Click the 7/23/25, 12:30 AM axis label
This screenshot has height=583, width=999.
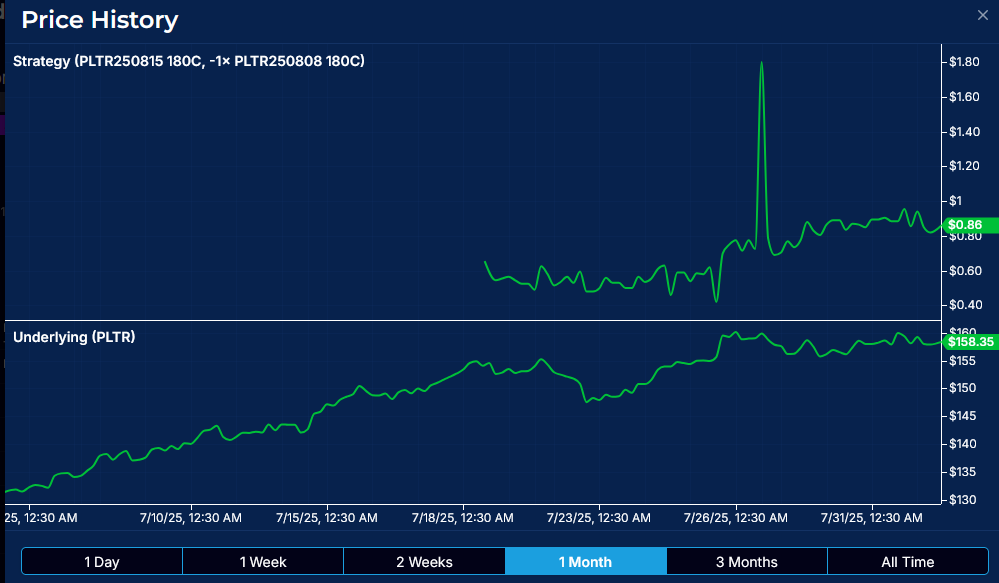599,518
